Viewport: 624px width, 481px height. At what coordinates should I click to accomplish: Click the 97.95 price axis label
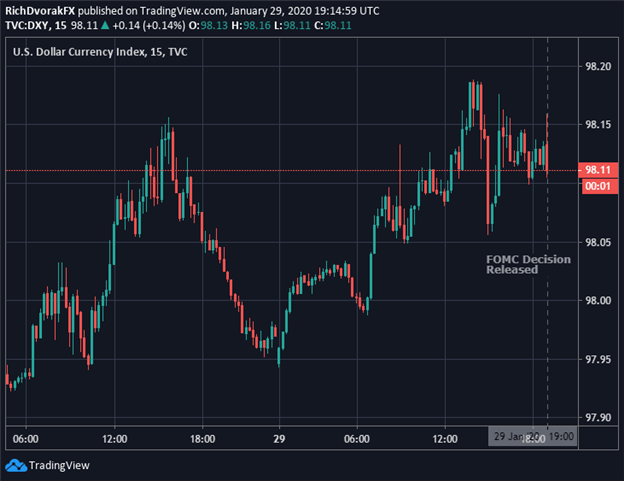598,360
